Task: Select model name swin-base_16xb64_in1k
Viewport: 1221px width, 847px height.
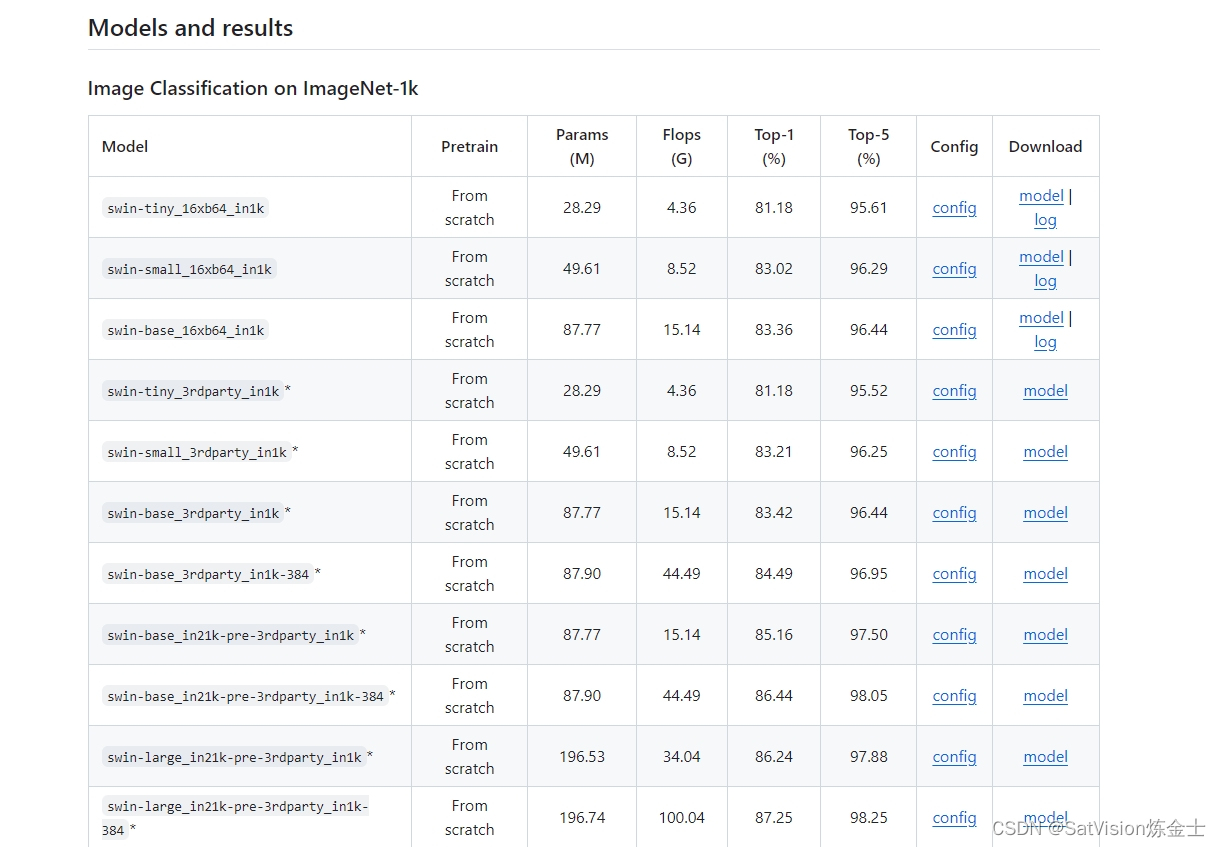Action: (186, 330)
